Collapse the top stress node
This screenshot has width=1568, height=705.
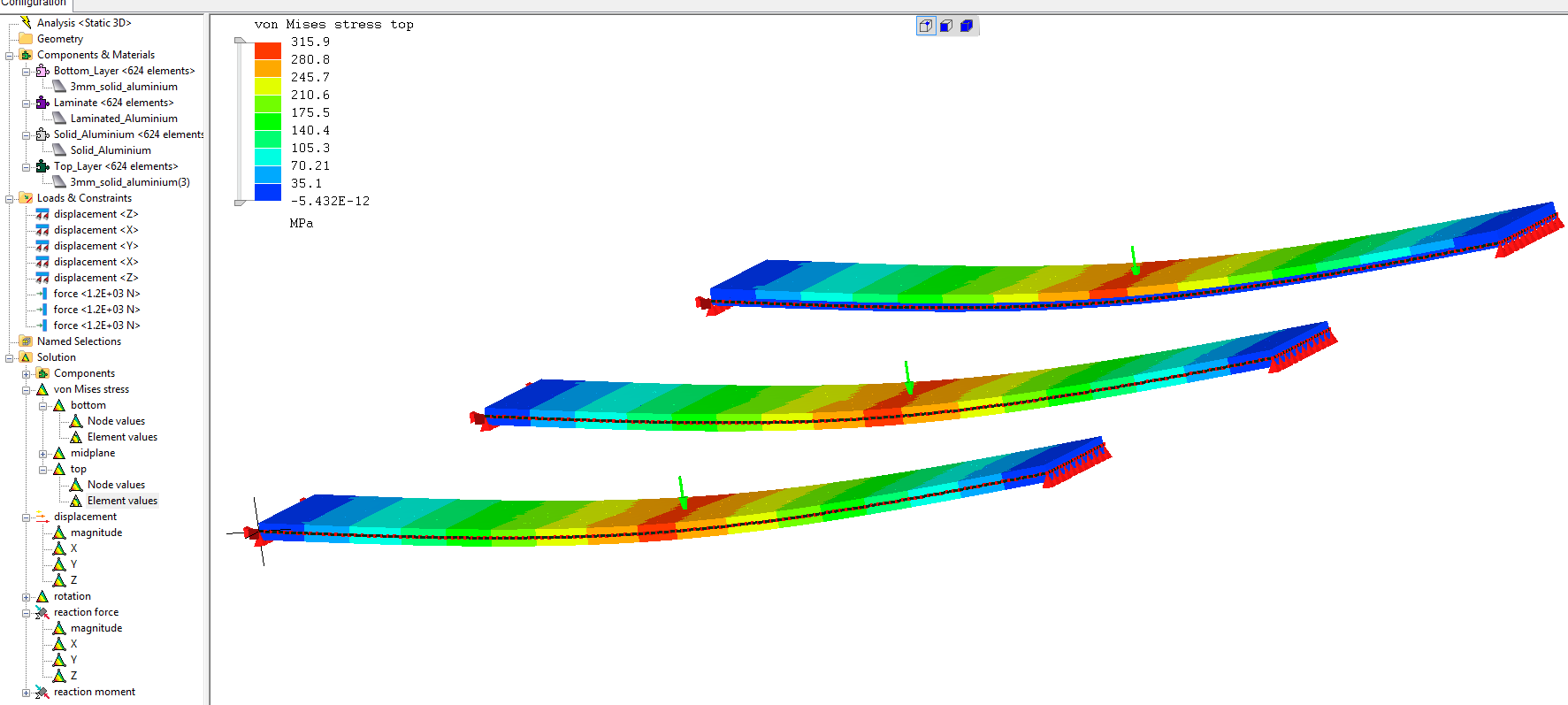pos(43,469)
